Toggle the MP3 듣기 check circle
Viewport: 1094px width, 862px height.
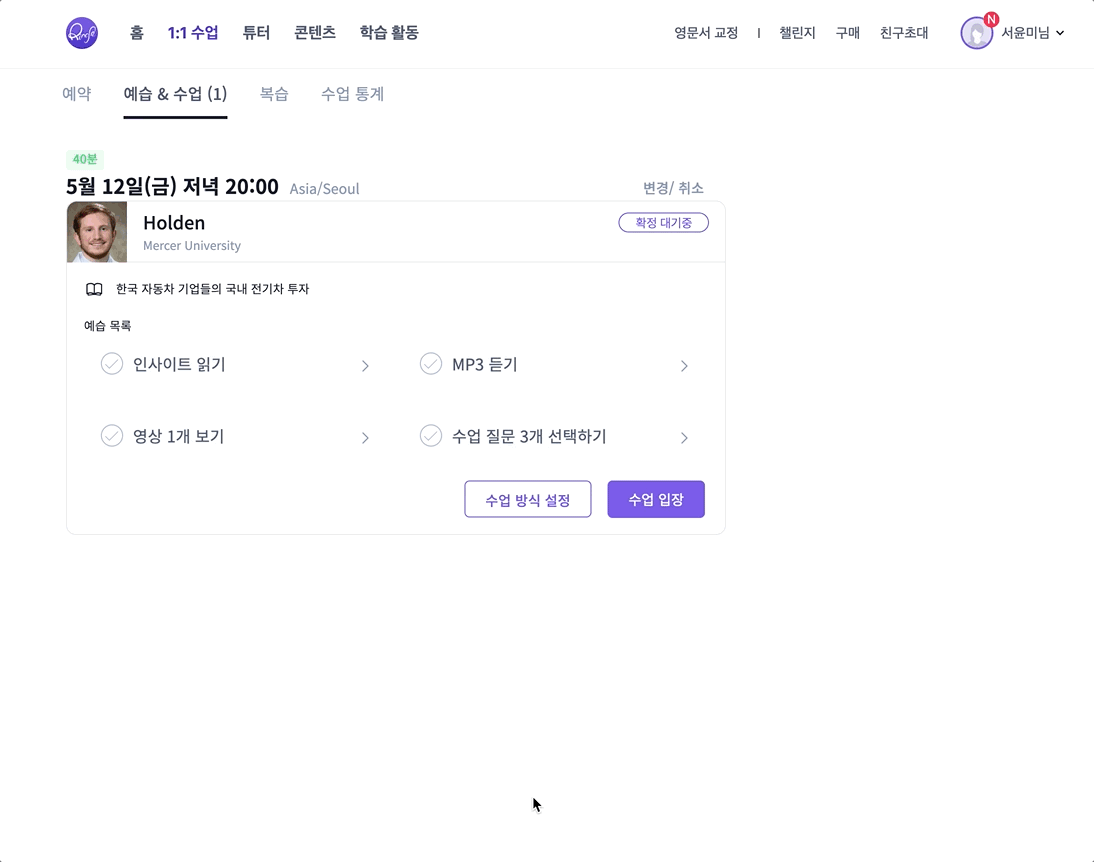pyautogui.click(x=430, y=364)
